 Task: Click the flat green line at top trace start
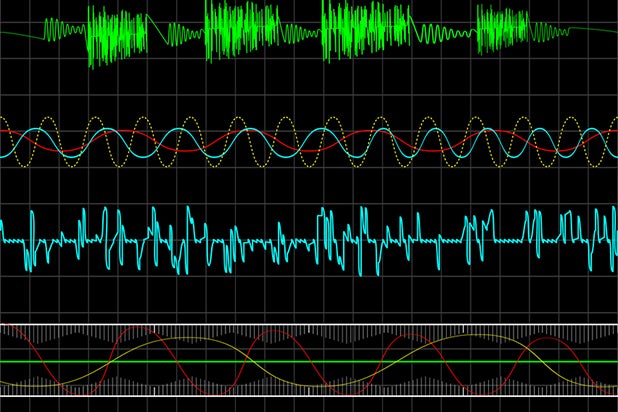[20, 34]
